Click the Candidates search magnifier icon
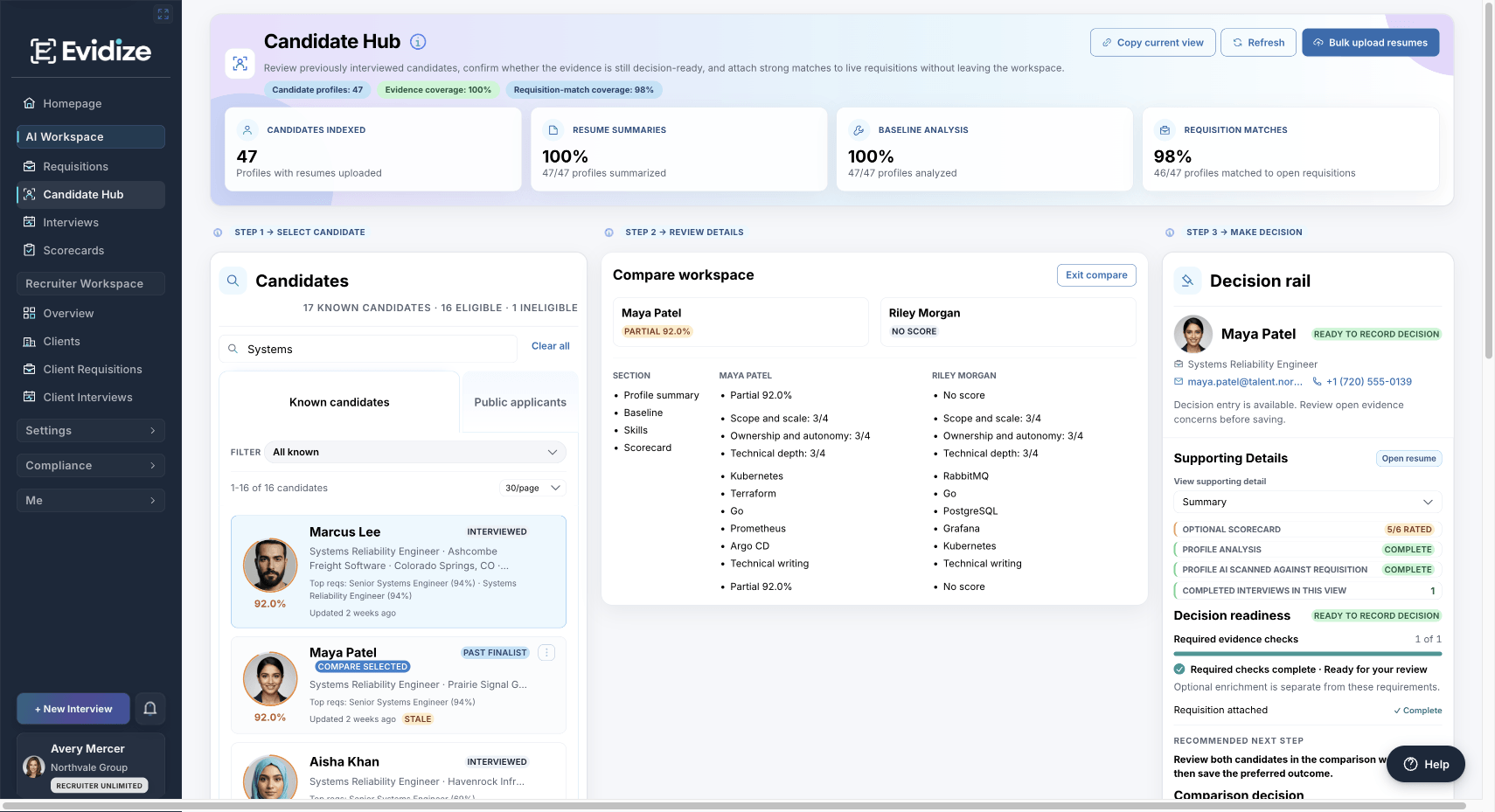Image resolution: width=1495 pixels, height=812 pixels. [233, 281]
